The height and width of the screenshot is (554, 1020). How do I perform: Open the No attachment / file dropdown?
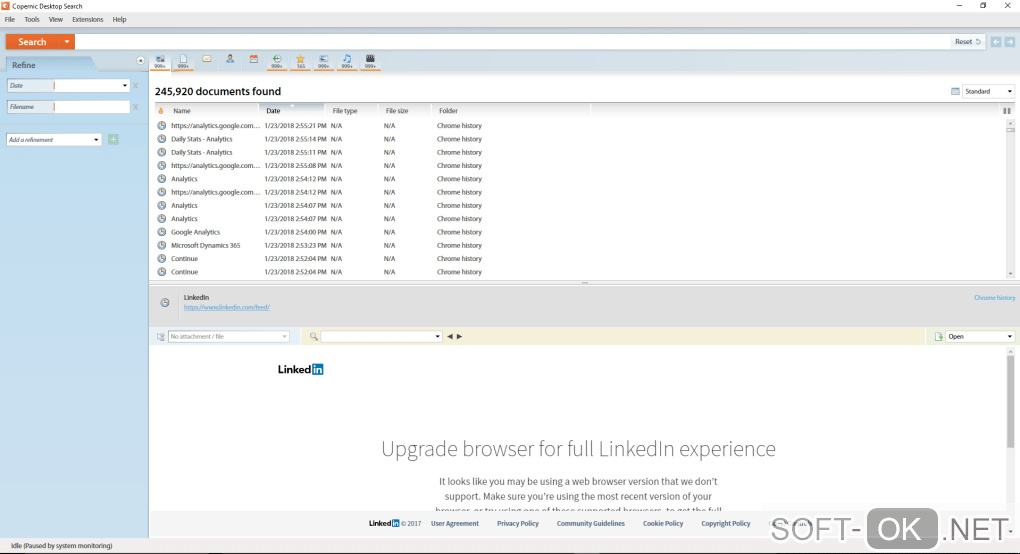point(284,337)
